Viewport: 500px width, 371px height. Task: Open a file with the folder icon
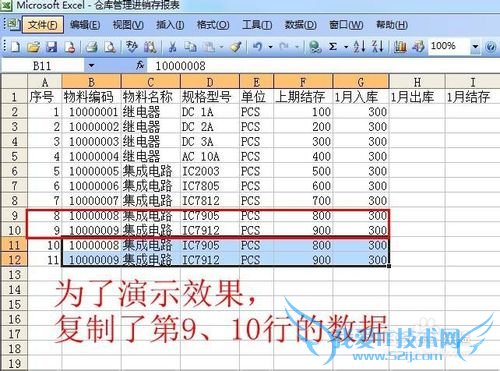click(33, 47)
